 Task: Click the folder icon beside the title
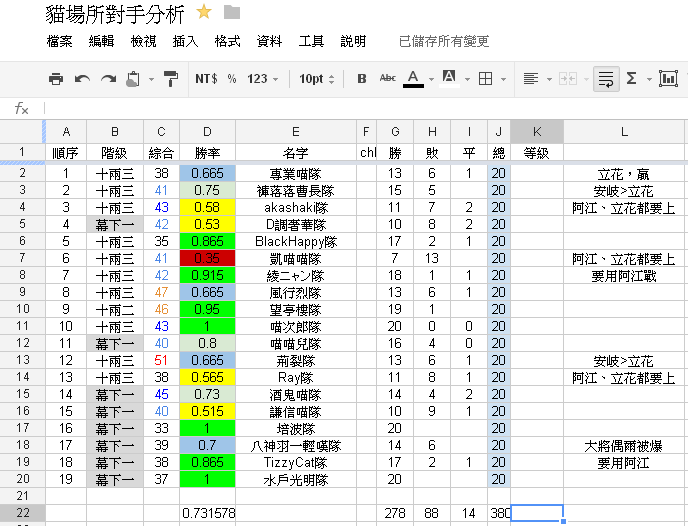pos(232,13)
